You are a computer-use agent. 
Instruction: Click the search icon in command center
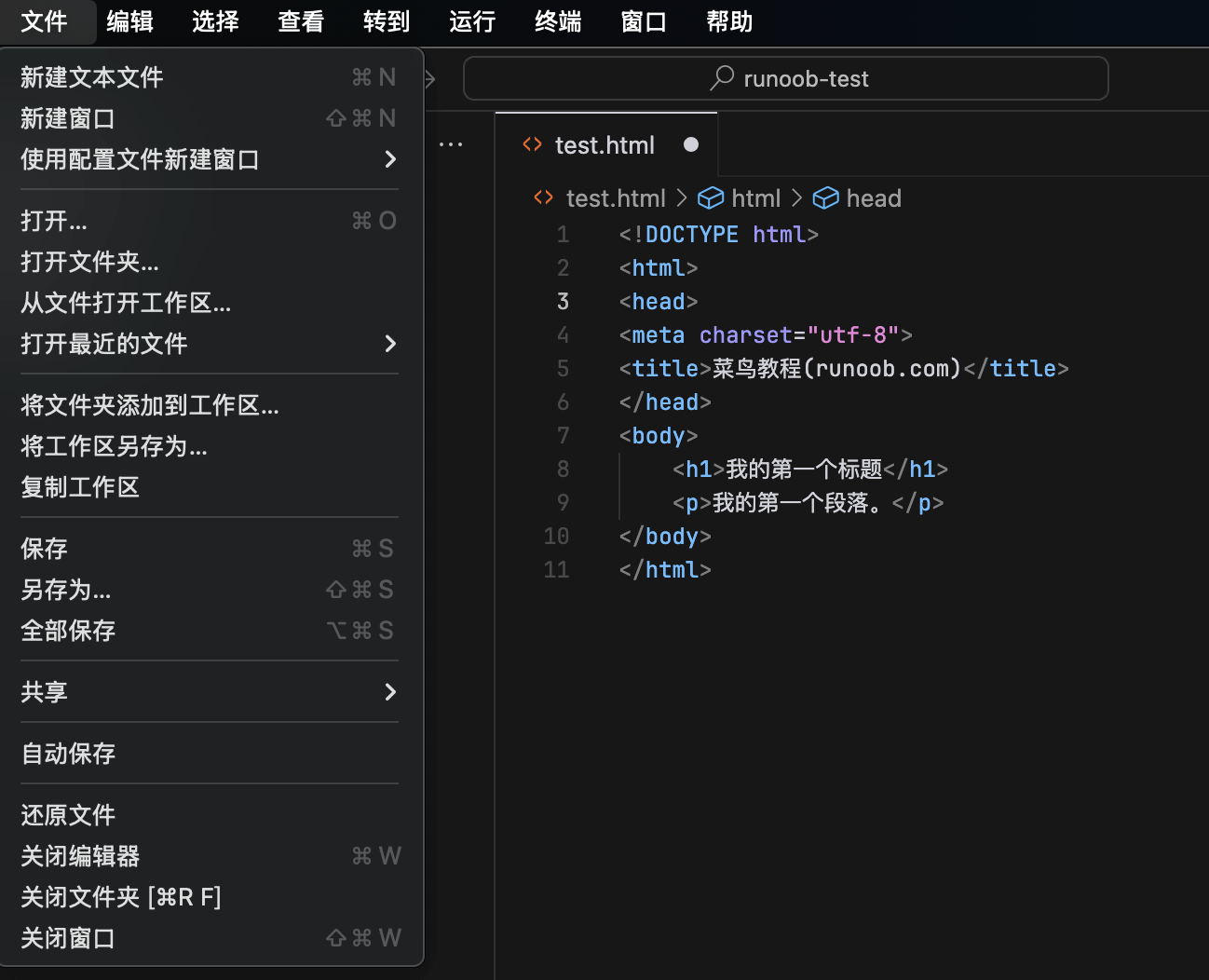point(721,78)
